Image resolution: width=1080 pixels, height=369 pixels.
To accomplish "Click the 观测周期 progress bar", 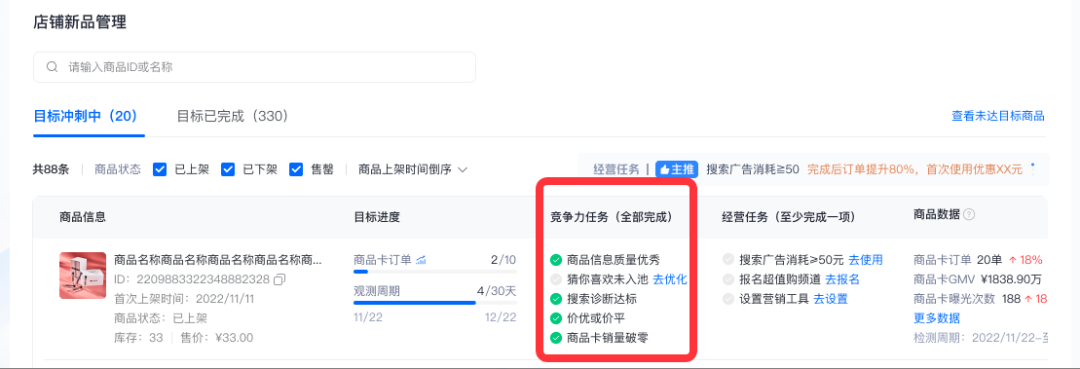I will click(x=435, y=302).
